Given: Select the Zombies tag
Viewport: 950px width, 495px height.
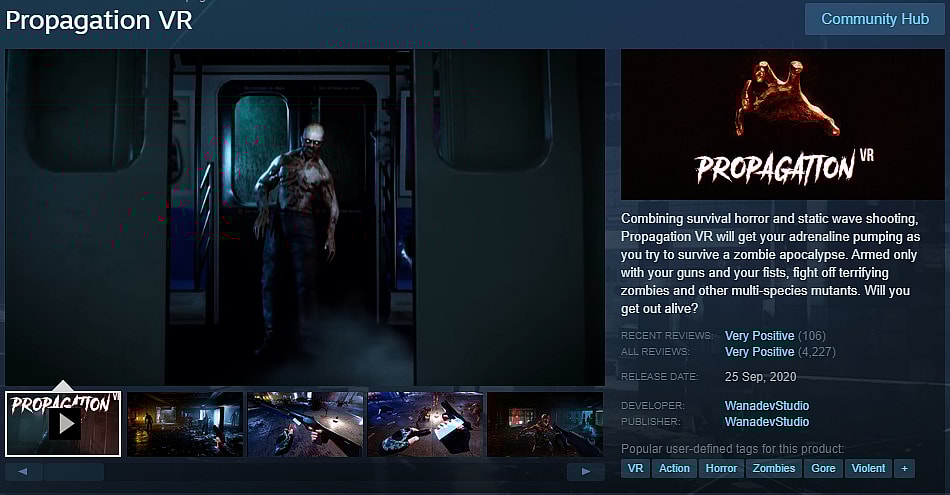Looking at the screenshot, I should point(774,468).
